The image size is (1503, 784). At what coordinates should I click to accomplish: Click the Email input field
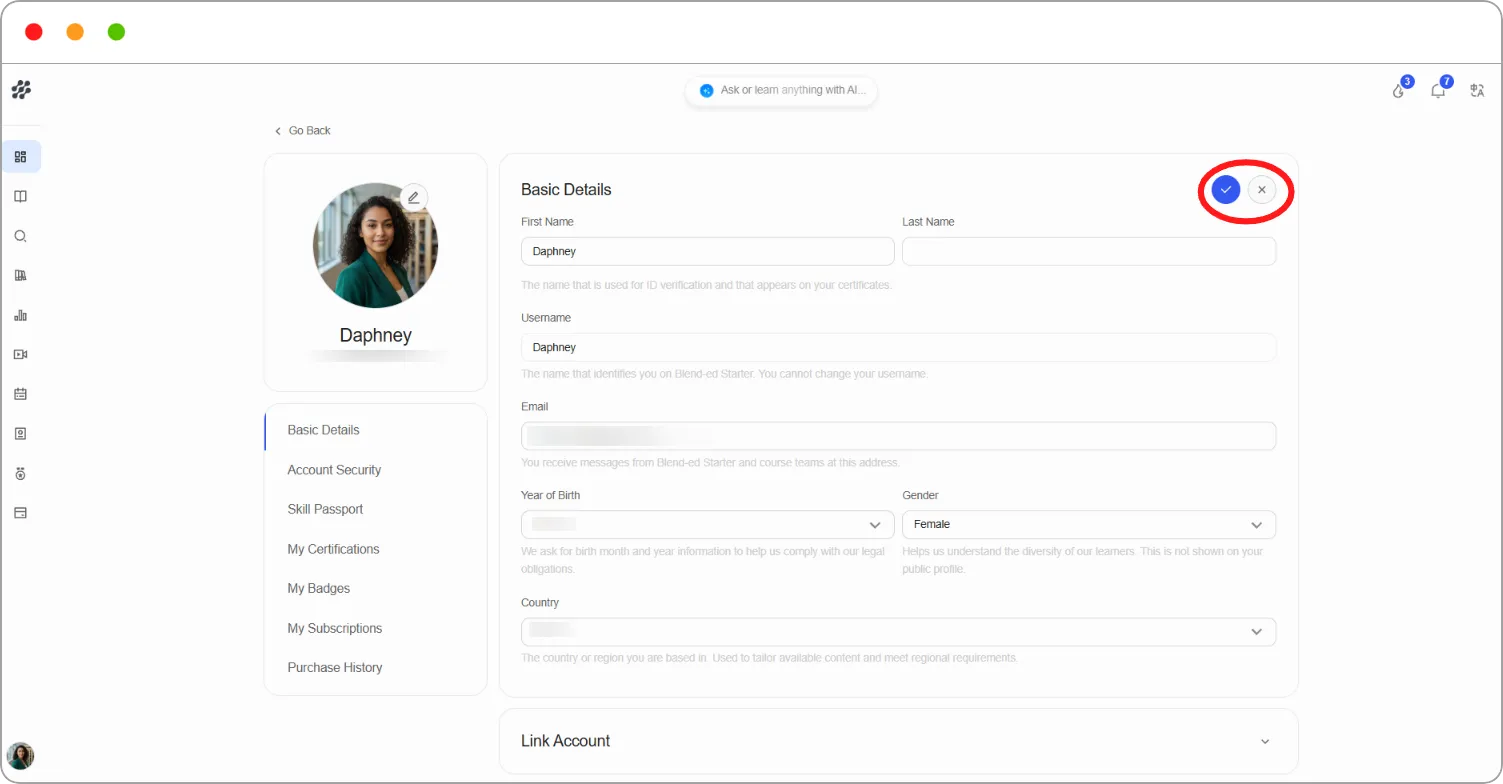click(x=898, y=436)
